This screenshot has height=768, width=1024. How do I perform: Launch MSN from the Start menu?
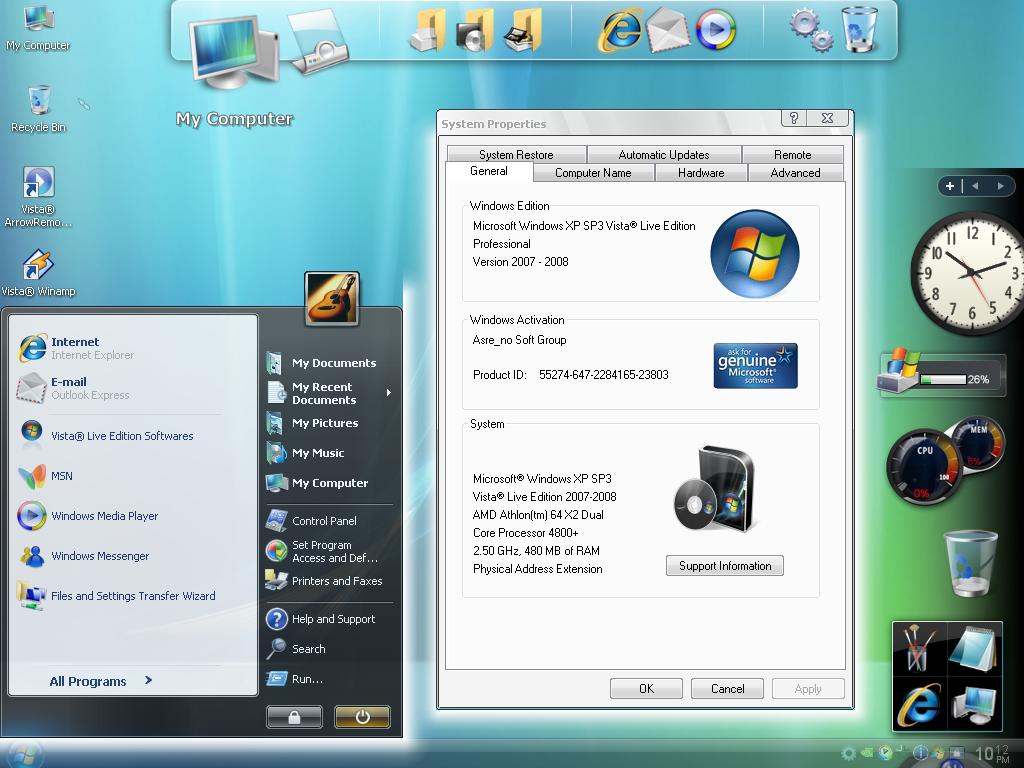point(46,476)
